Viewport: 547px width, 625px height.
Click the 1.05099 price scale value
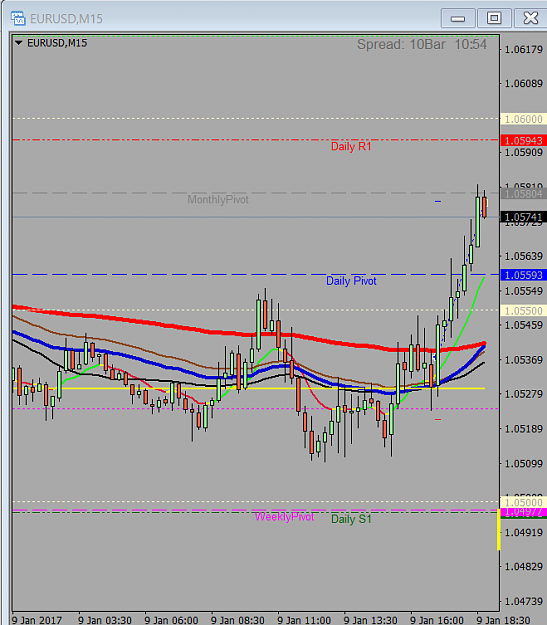[x=524, y=464]
